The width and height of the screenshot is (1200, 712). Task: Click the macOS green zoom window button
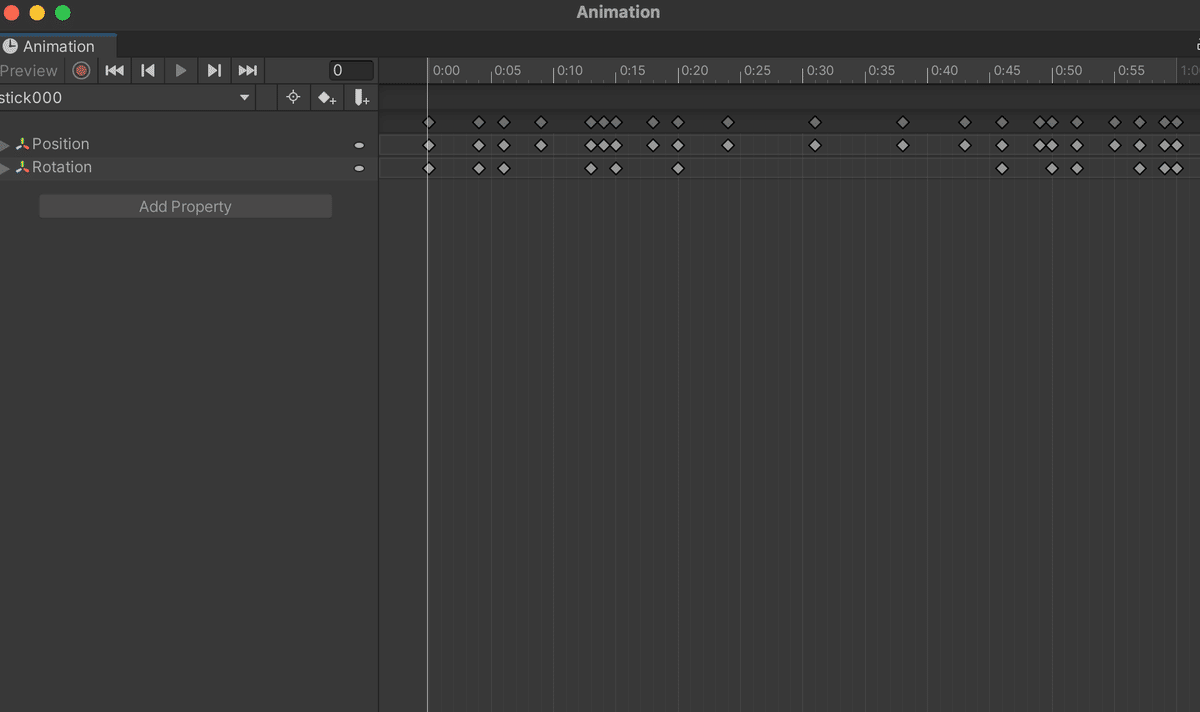coord(62,13)
